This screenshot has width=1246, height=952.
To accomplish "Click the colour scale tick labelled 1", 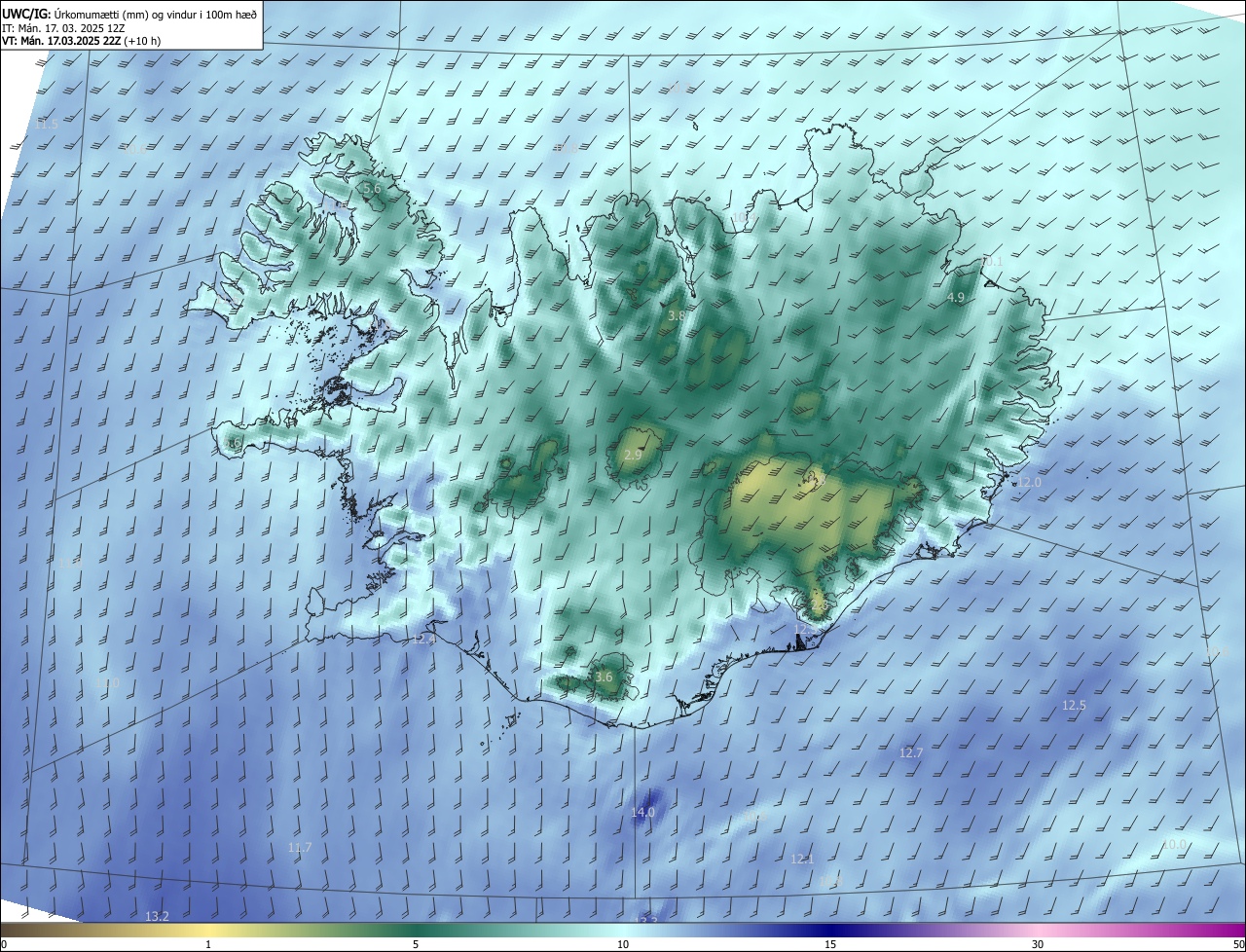I will [208, 944].
